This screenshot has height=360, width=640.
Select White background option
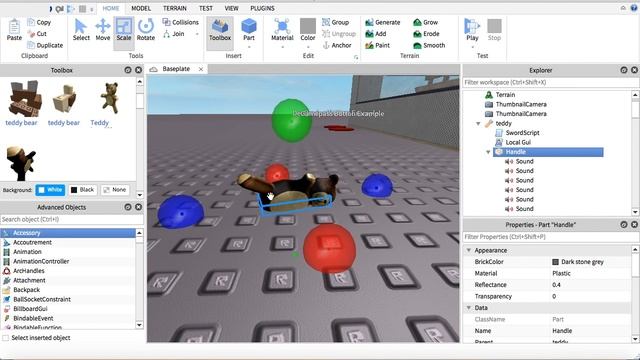point(50,190)
